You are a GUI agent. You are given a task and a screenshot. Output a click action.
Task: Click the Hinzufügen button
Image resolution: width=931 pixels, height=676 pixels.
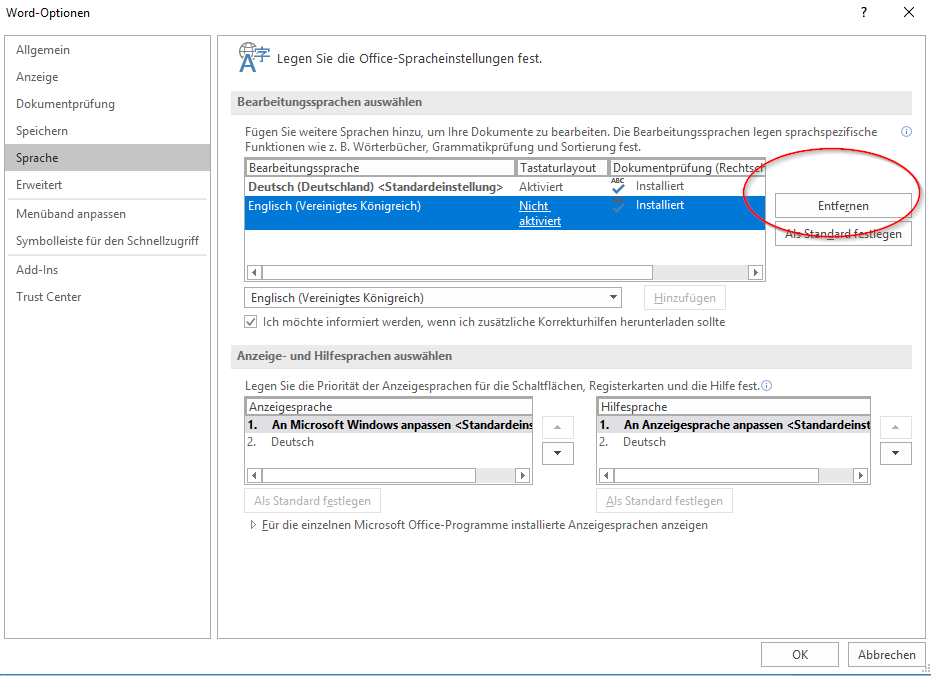coord(685,298)
